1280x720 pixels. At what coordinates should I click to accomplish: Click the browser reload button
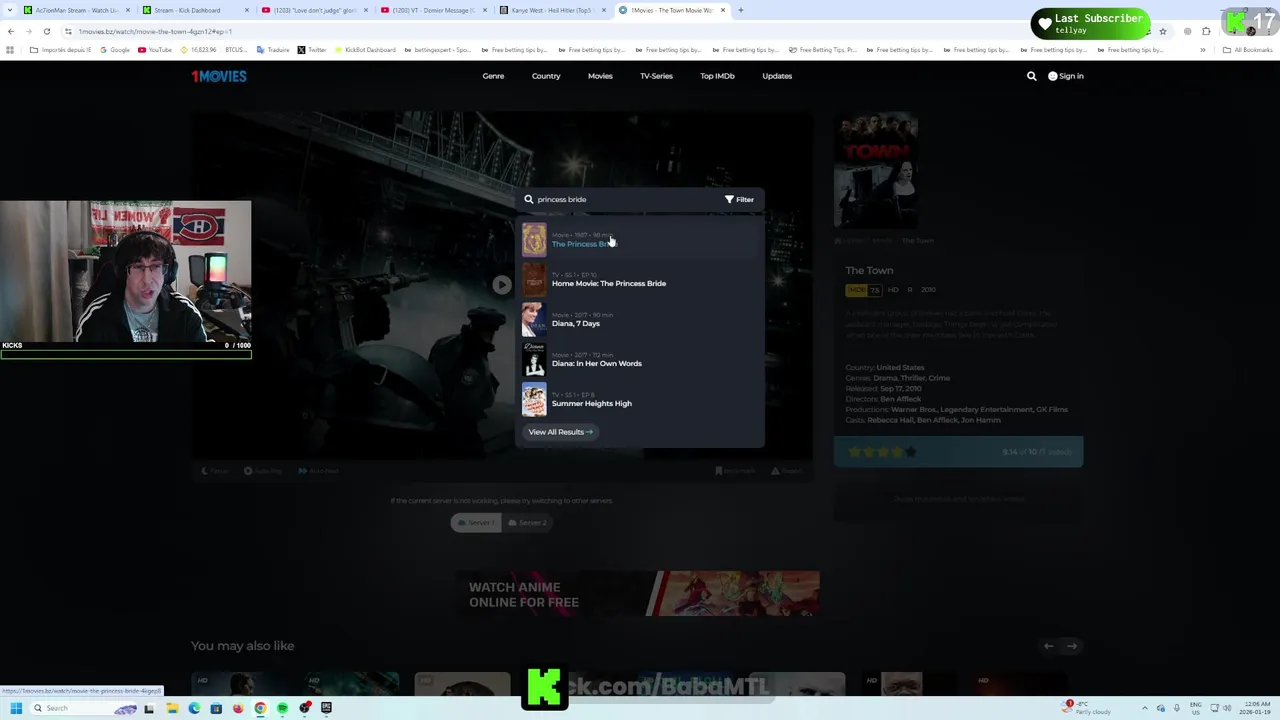46,31
